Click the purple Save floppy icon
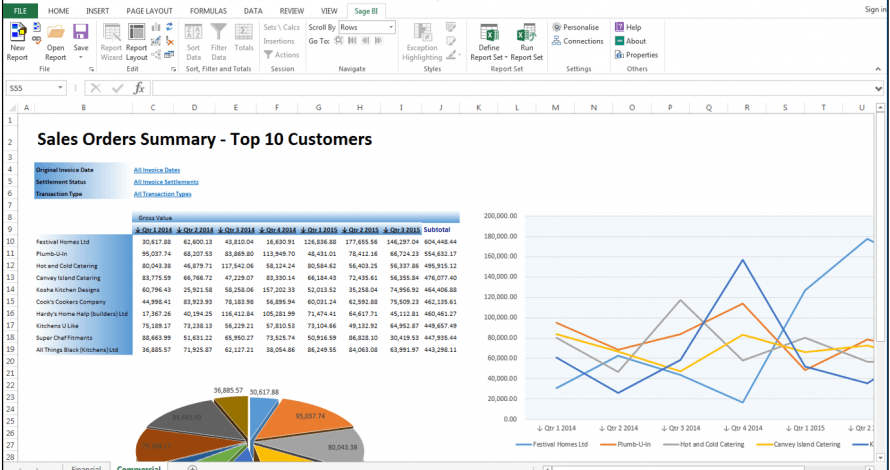Screen dimensions: 890x470 81,32
